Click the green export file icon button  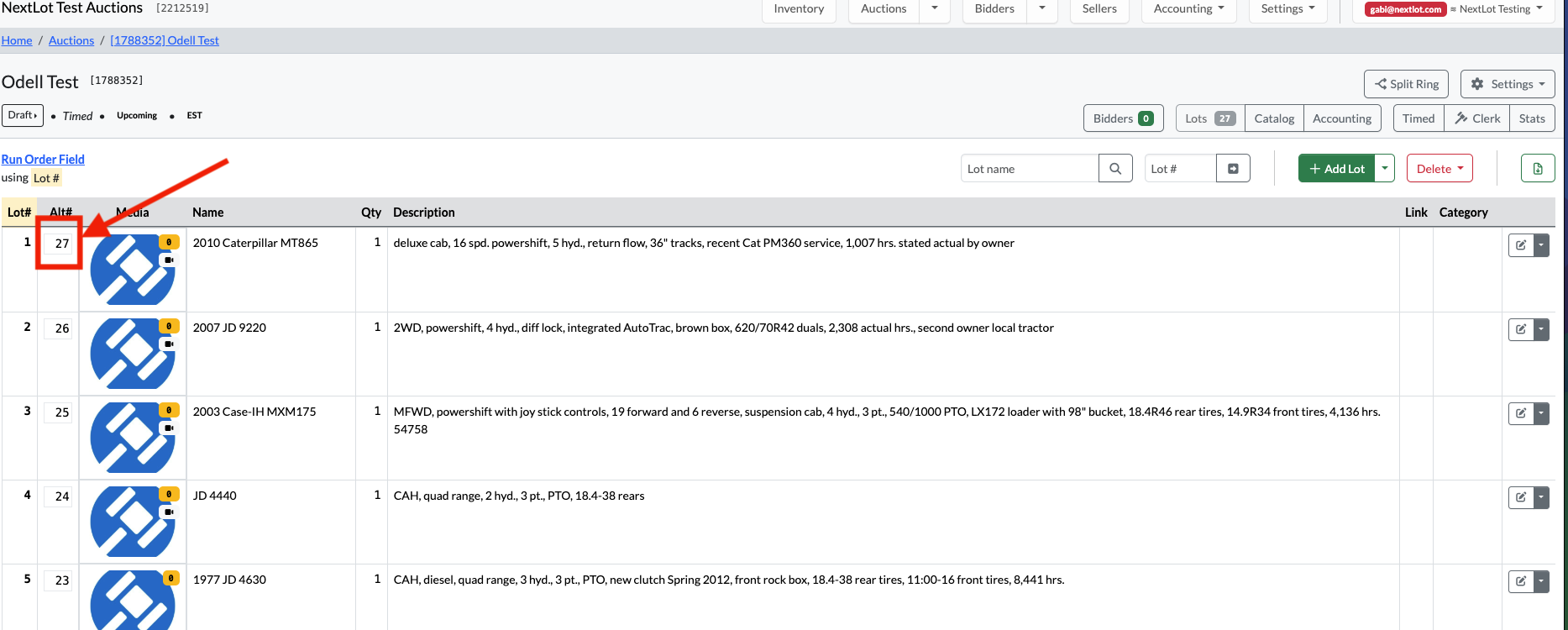click(x=1538, y=168)
